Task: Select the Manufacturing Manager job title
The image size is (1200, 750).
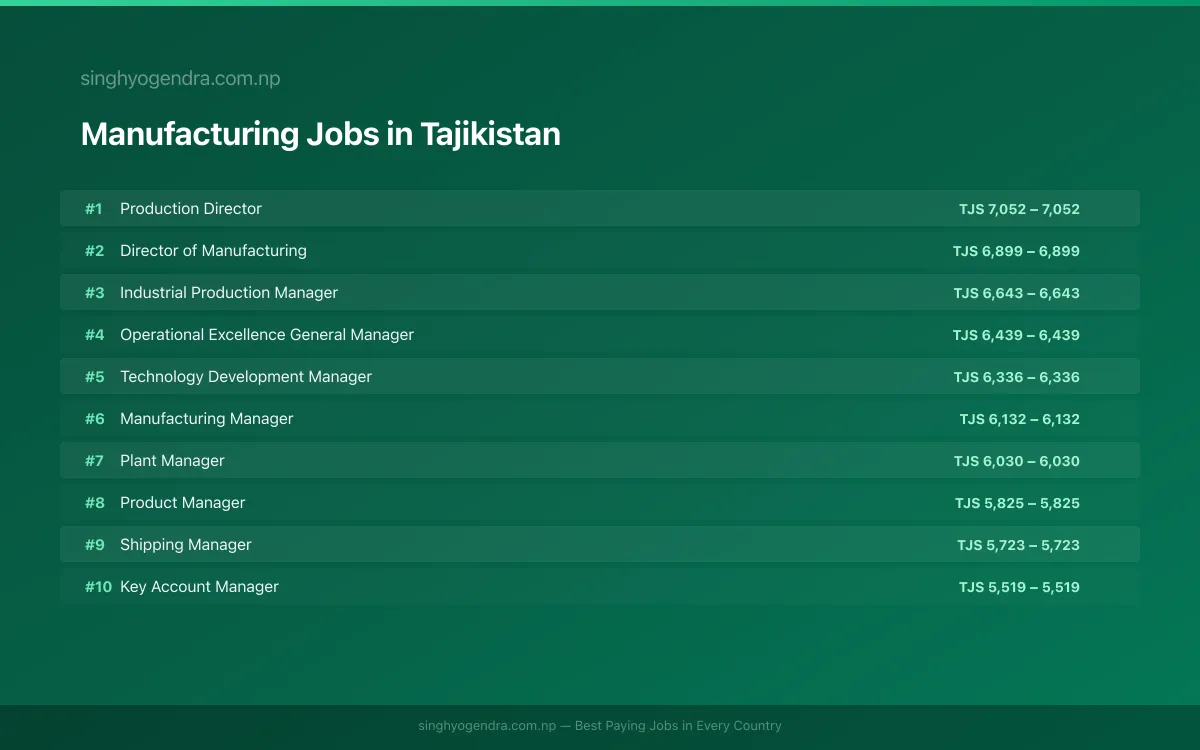Action: (207, 419)
